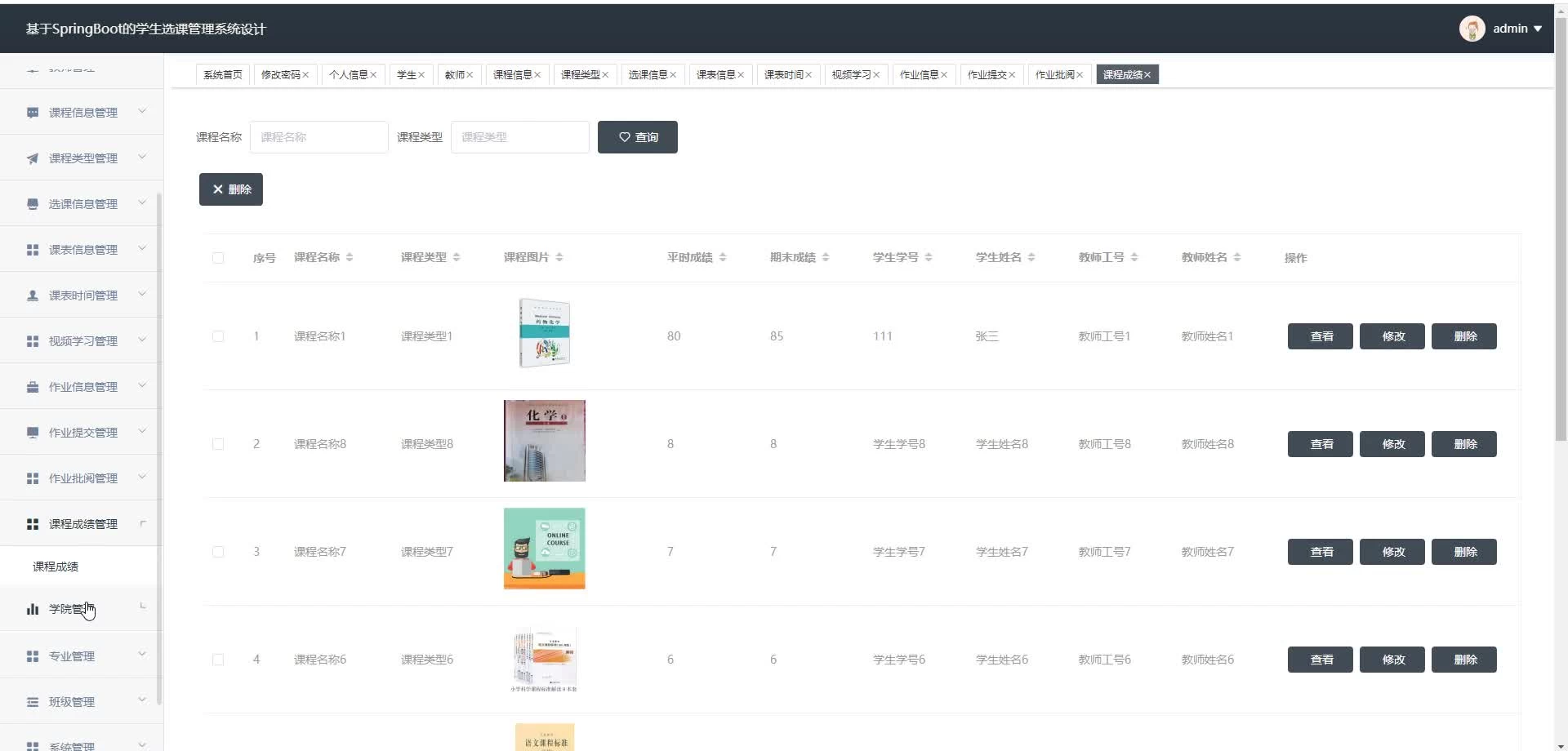Click the 作业提交管理 monitor icon
1568x751 pixels.
pyautogui.click(x=33, y=433)
